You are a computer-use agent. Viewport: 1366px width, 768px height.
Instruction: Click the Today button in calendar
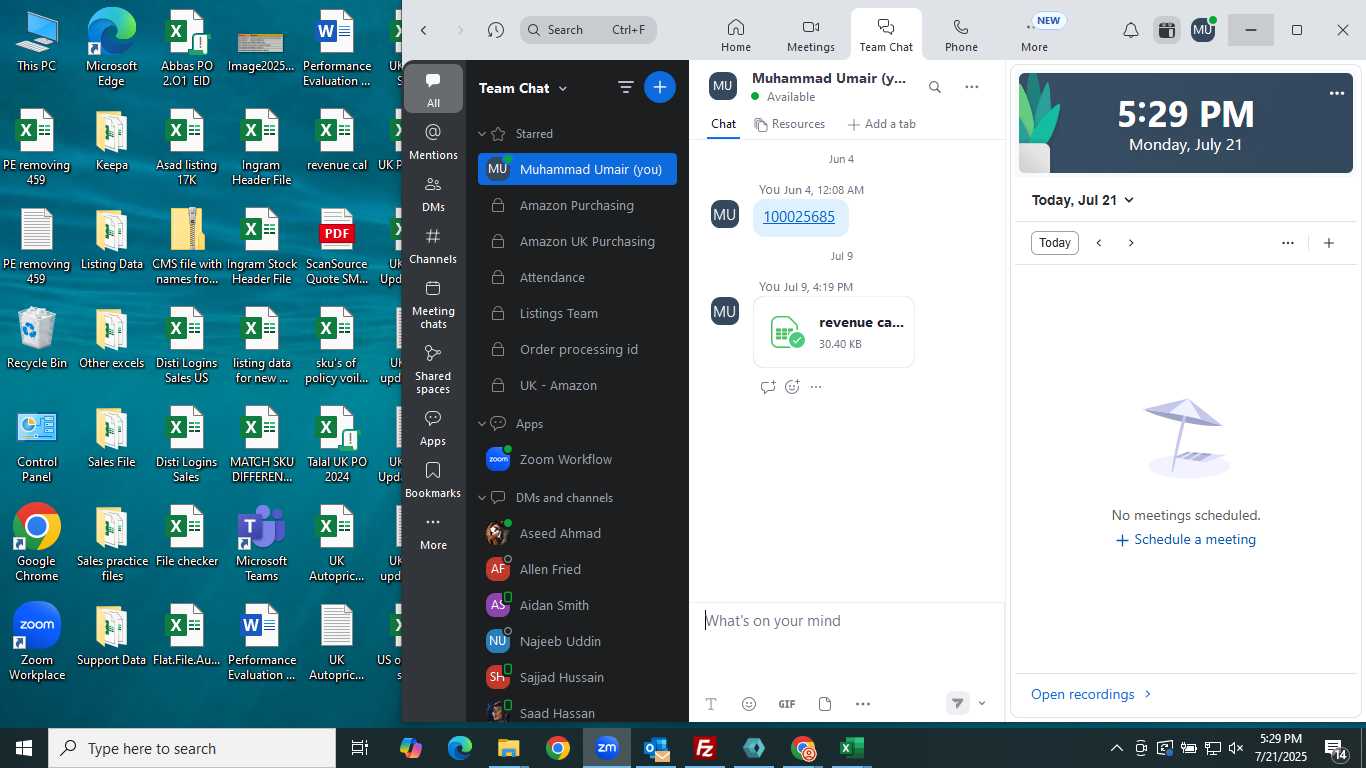click(x=1055, y=243)
